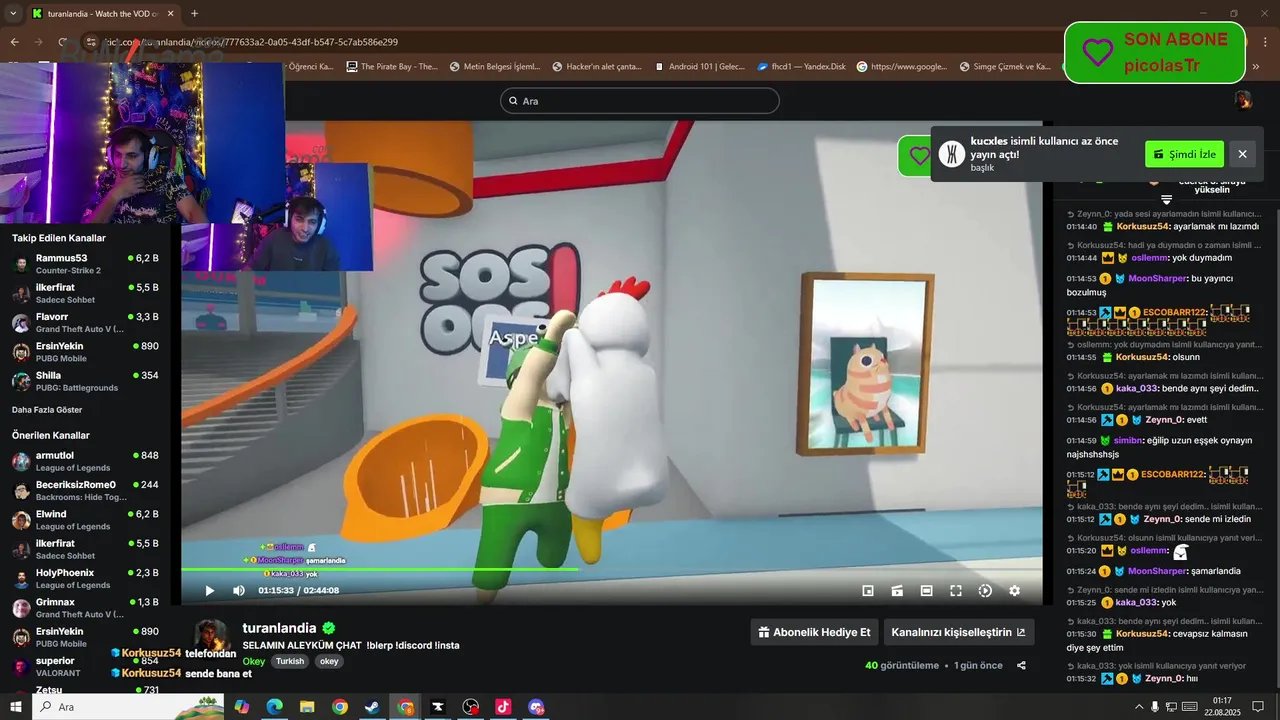This screenshot has width=1280, height=720.
Task: Switch to theater mode view
Action: click(926, 591)
